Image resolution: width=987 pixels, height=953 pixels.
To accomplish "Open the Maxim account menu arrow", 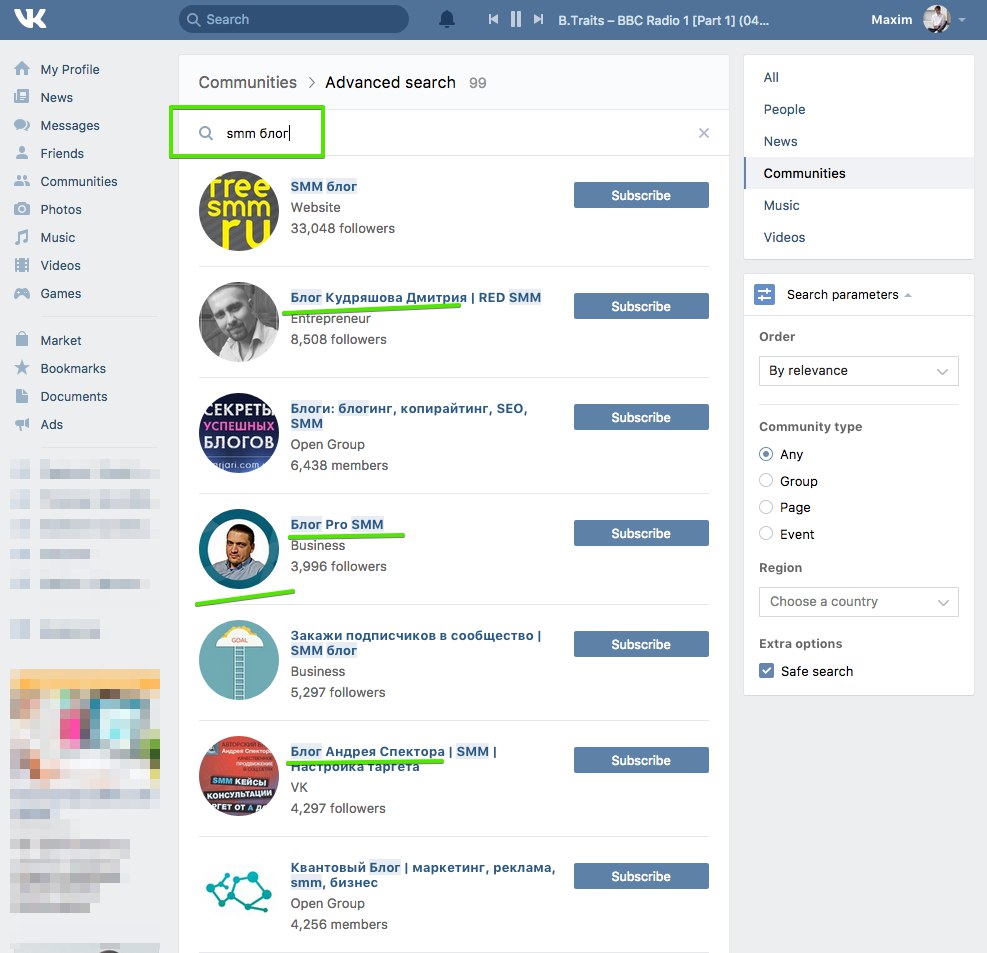I will tap(962, 20).
